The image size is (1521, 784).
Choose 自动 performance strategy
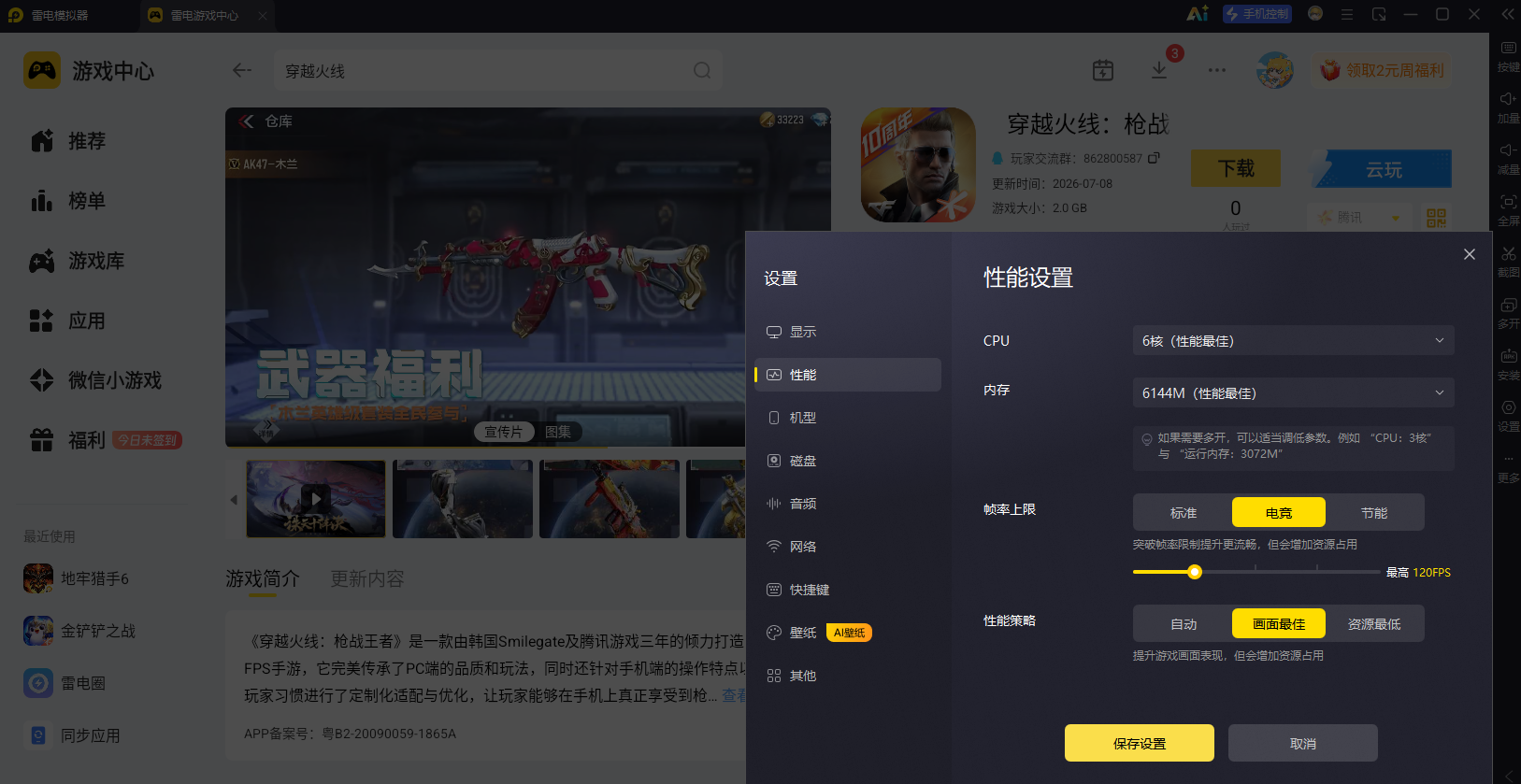click(1184, 623)
